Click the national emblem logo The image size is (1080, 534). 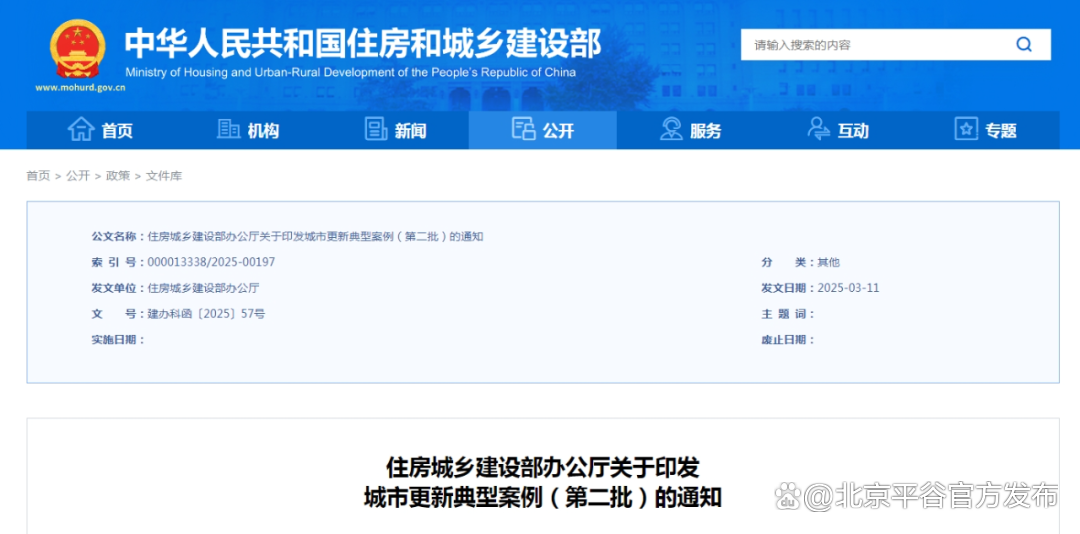pyautogui.click(x=78, y=49)
